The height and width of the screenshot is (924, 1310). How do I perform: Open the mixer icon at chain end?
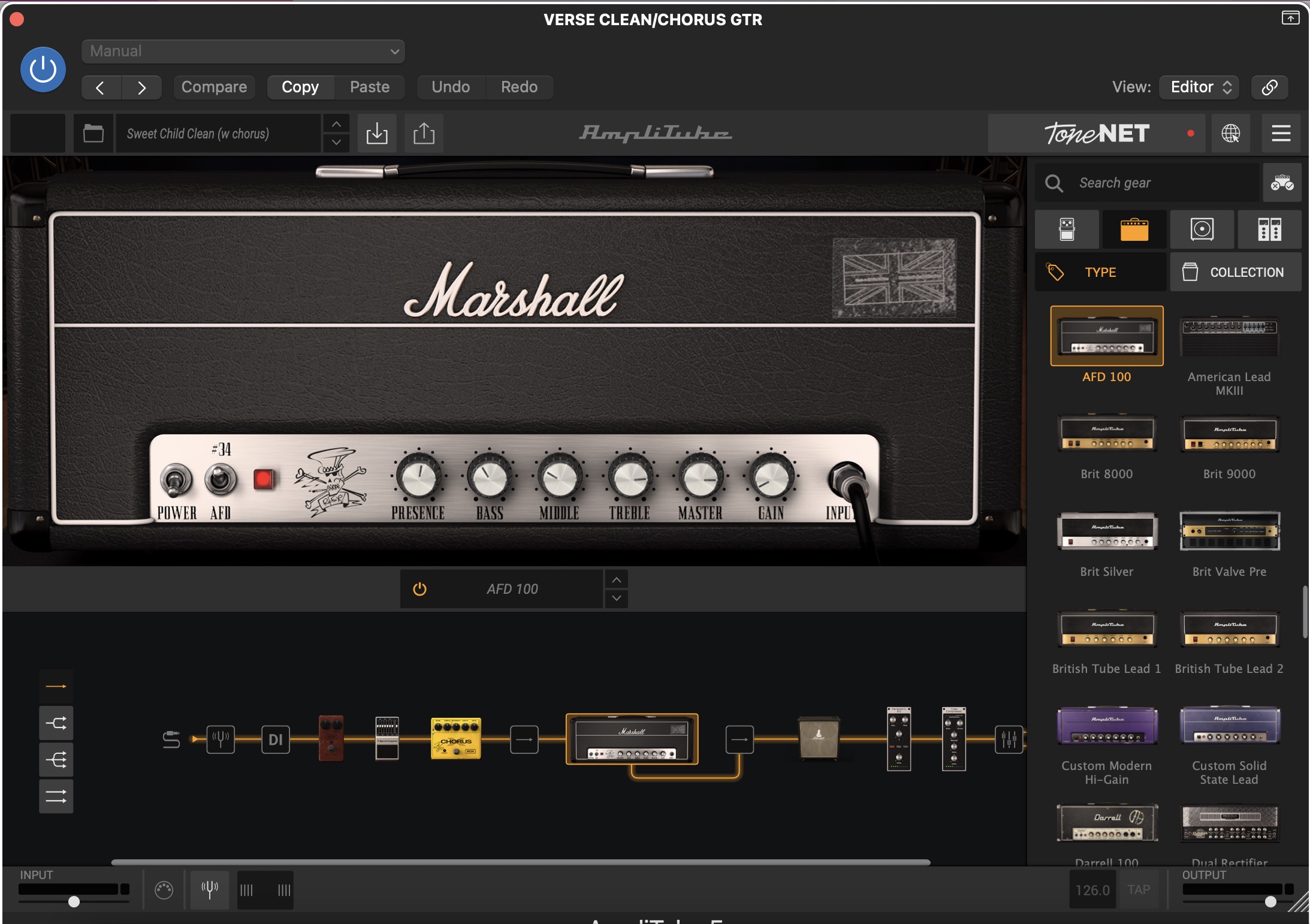pos(1009,739)
